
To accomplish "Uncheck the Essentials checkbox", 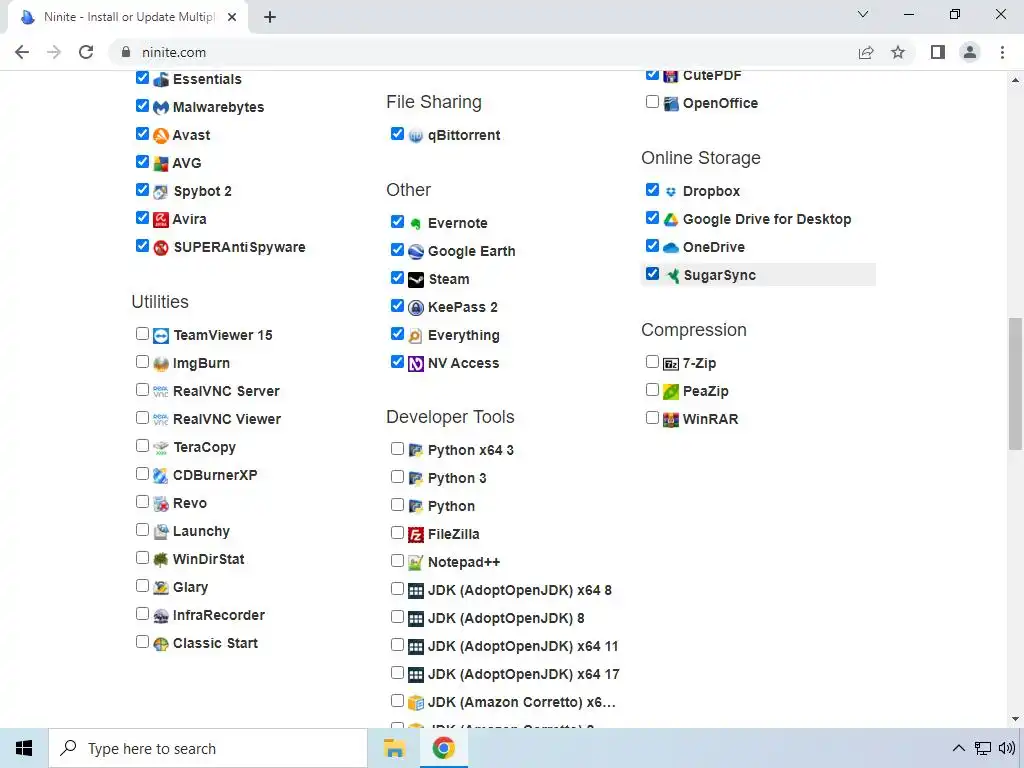I will tap(142, 77).
